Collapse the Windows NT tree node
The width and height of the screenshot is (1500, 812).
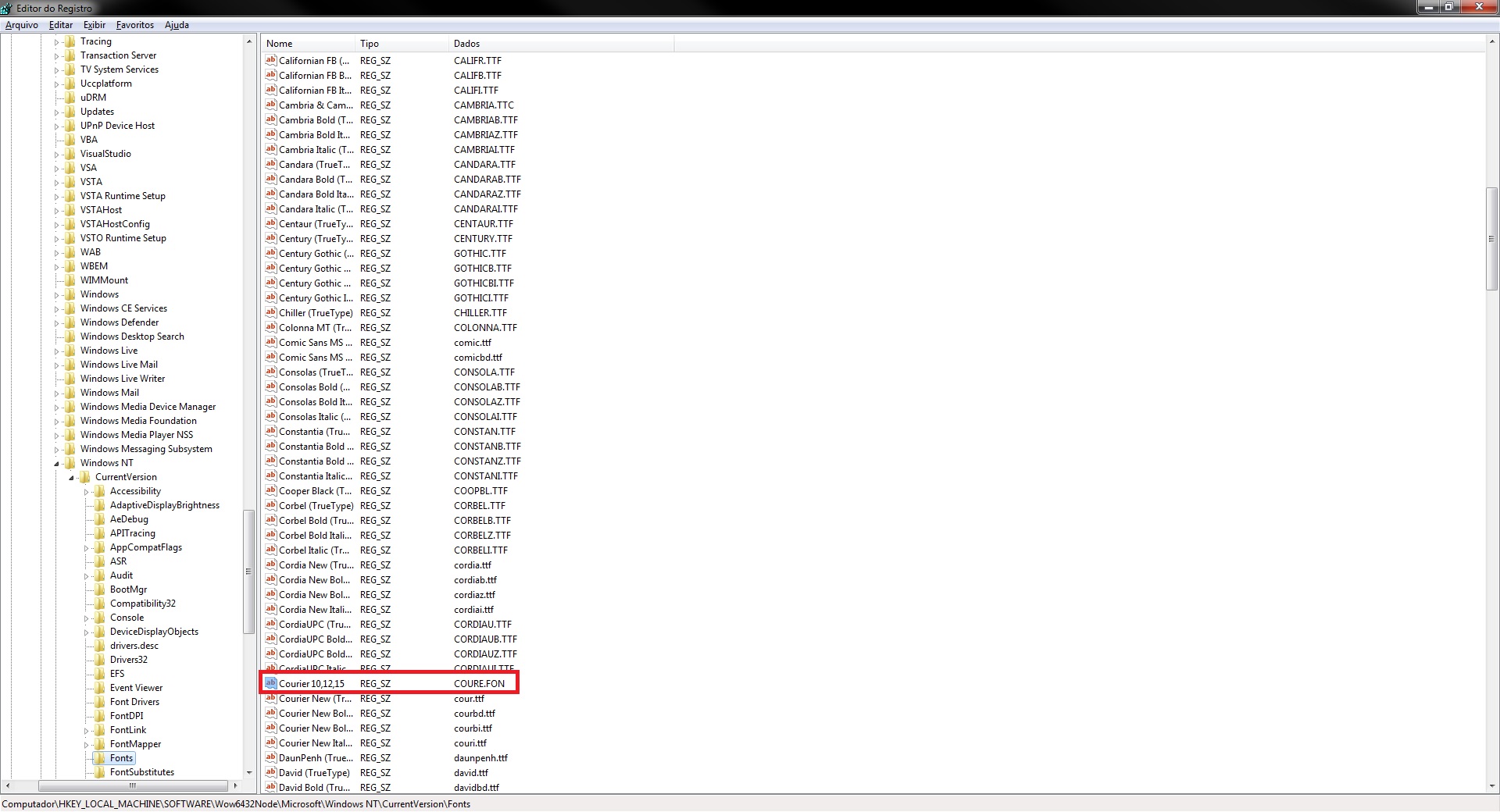57,464
